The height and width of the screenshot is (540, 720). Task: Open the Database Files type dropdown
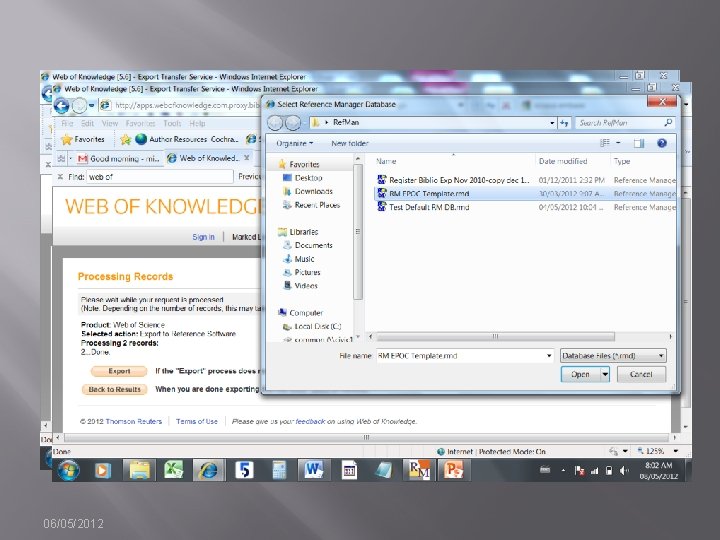pyautogui.click(x=613, y=356)
